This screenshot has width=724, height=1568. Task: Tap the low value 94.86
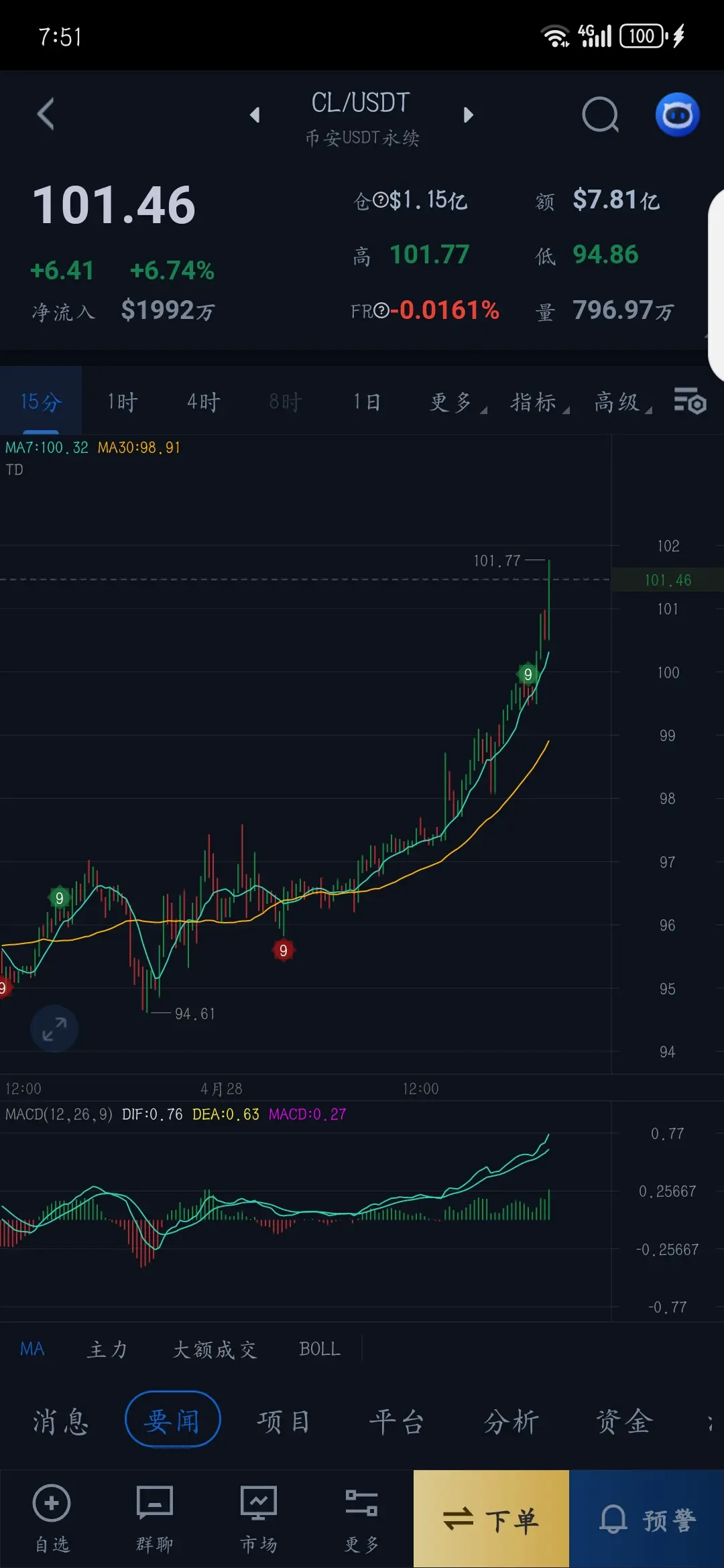pyautogui.click(x=605, y=255)
